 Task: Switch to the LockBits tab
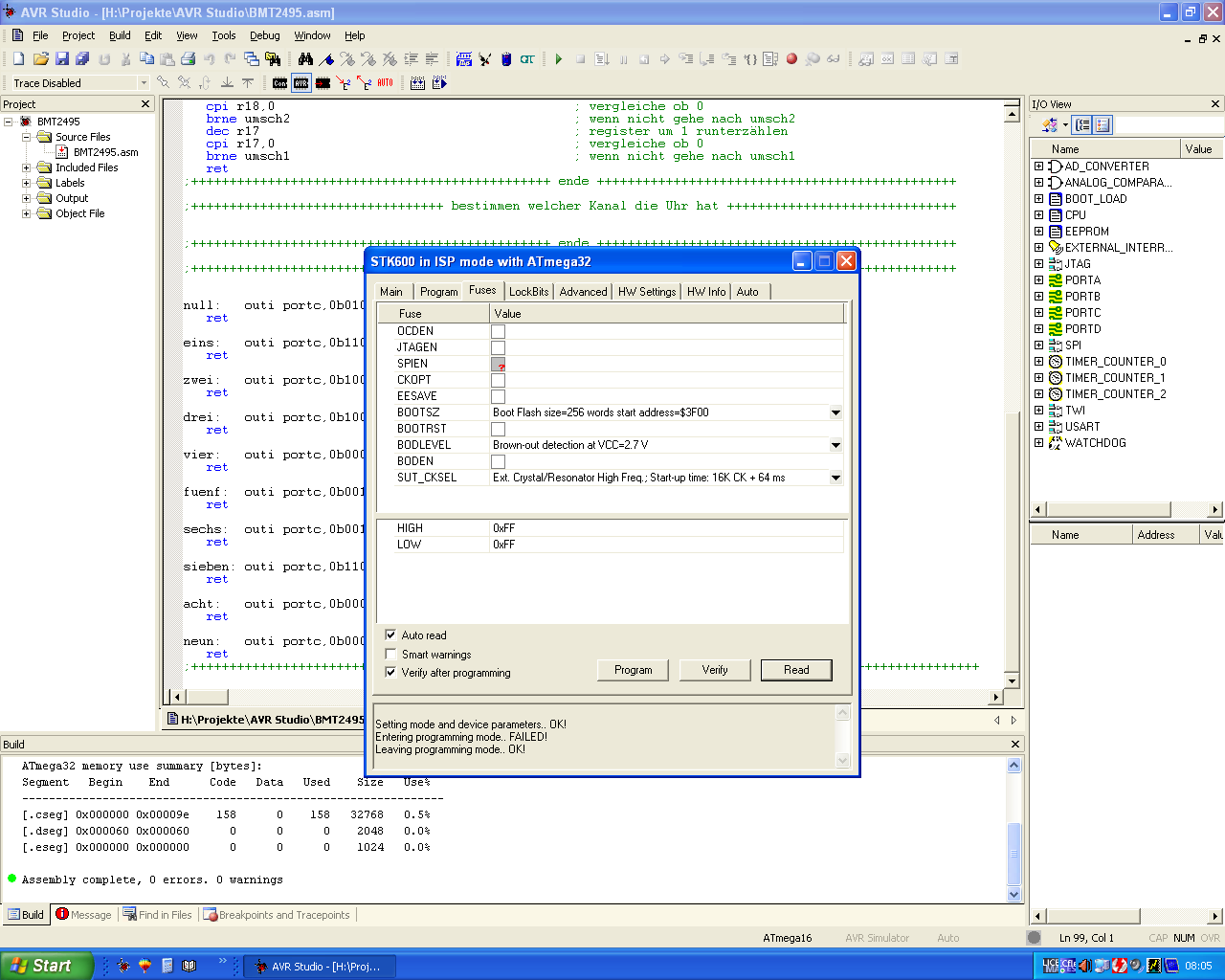528,292
